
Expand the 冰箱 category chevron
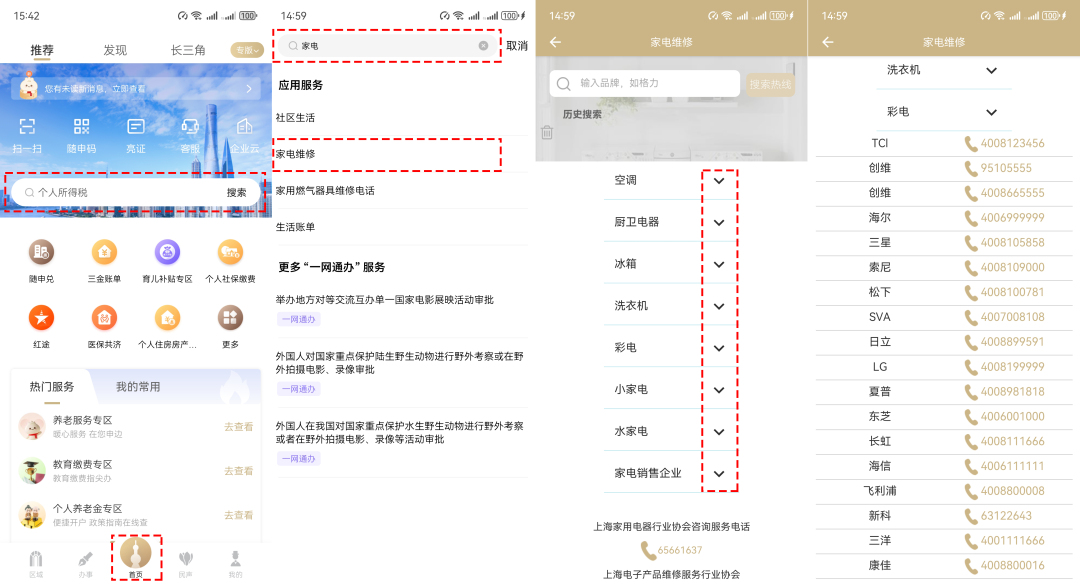coord(719,264)
